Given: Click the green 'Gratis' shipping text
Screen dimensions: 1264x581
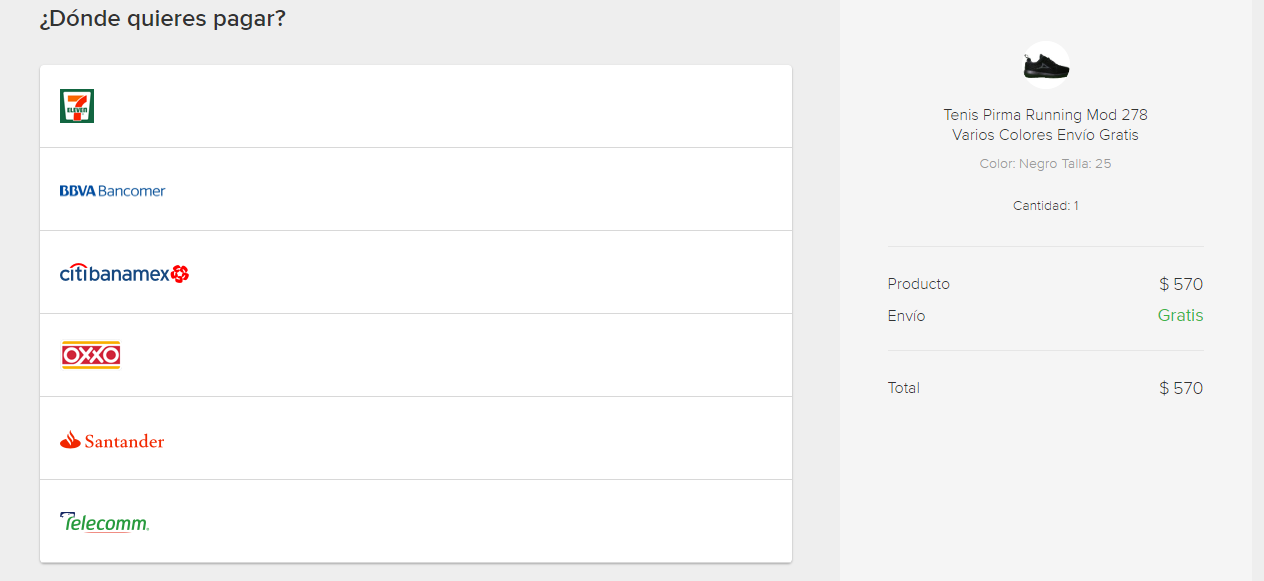Looking at the screenshot, I should click(x=1180, y=316).
